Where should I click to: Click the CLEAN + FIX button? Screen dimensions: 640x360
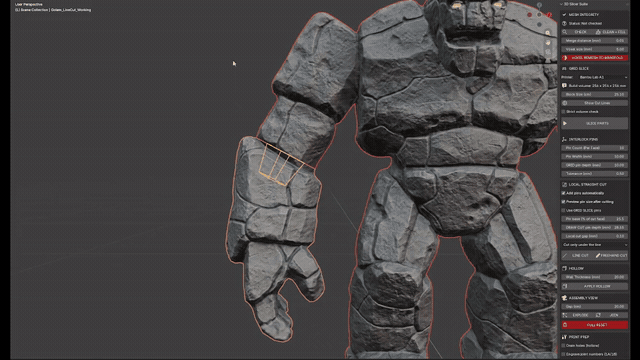pyautogui.click(x=611, y=32)
